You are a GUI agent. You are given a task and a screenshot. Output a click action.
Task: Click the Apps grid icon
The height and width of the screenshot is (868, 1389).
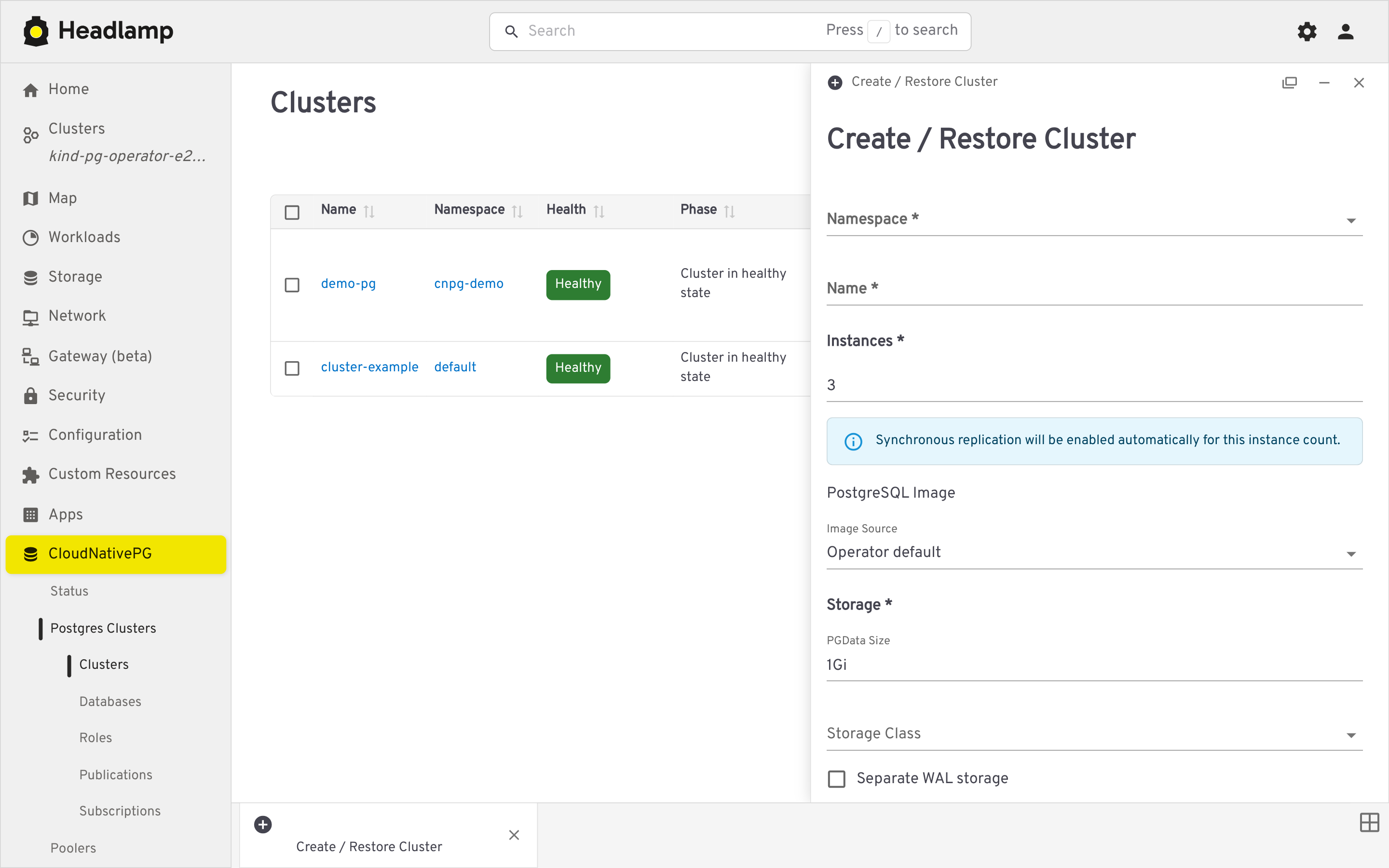pyautogui.click(x=30, y=515)
